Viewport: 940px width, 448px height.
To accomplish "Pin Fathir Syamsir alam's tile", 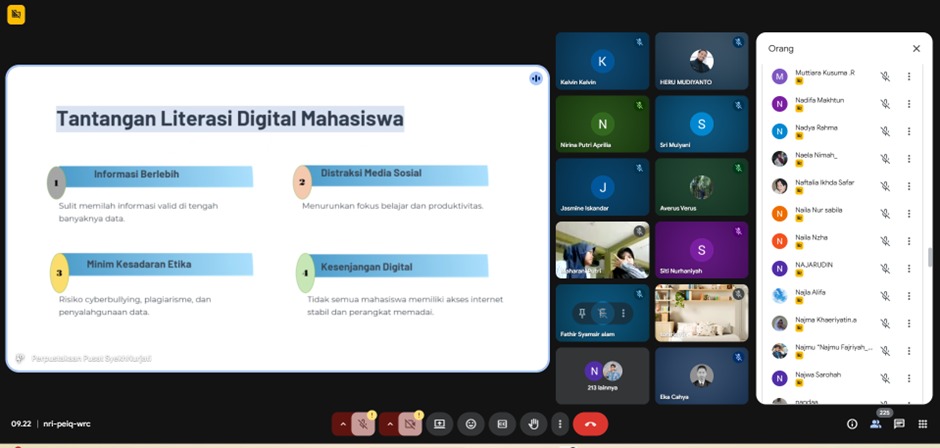I will click(x=581, y=313).
